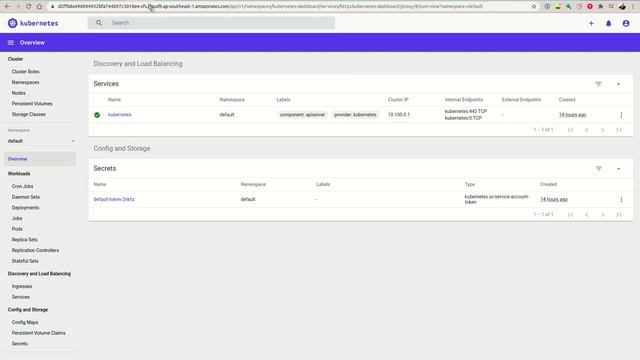Filter the Secrets table
Image resolution: width=640 pixels, height=360 pixels.
(x=598, y=169)
